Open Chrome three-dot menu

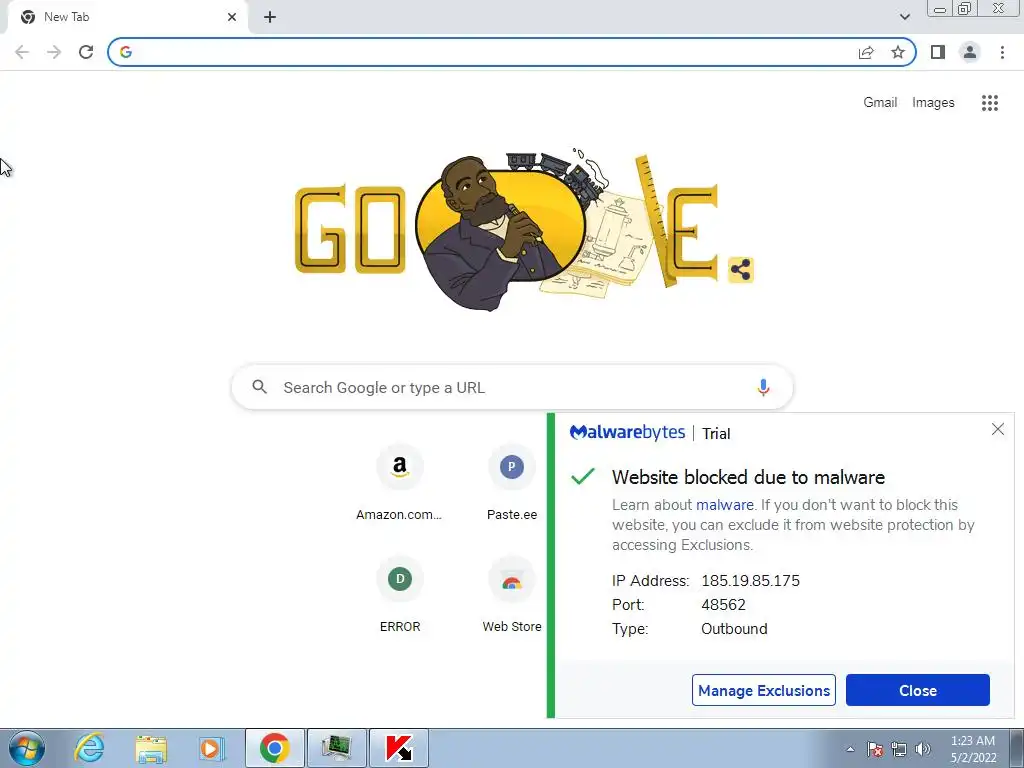pos(1002,52)
